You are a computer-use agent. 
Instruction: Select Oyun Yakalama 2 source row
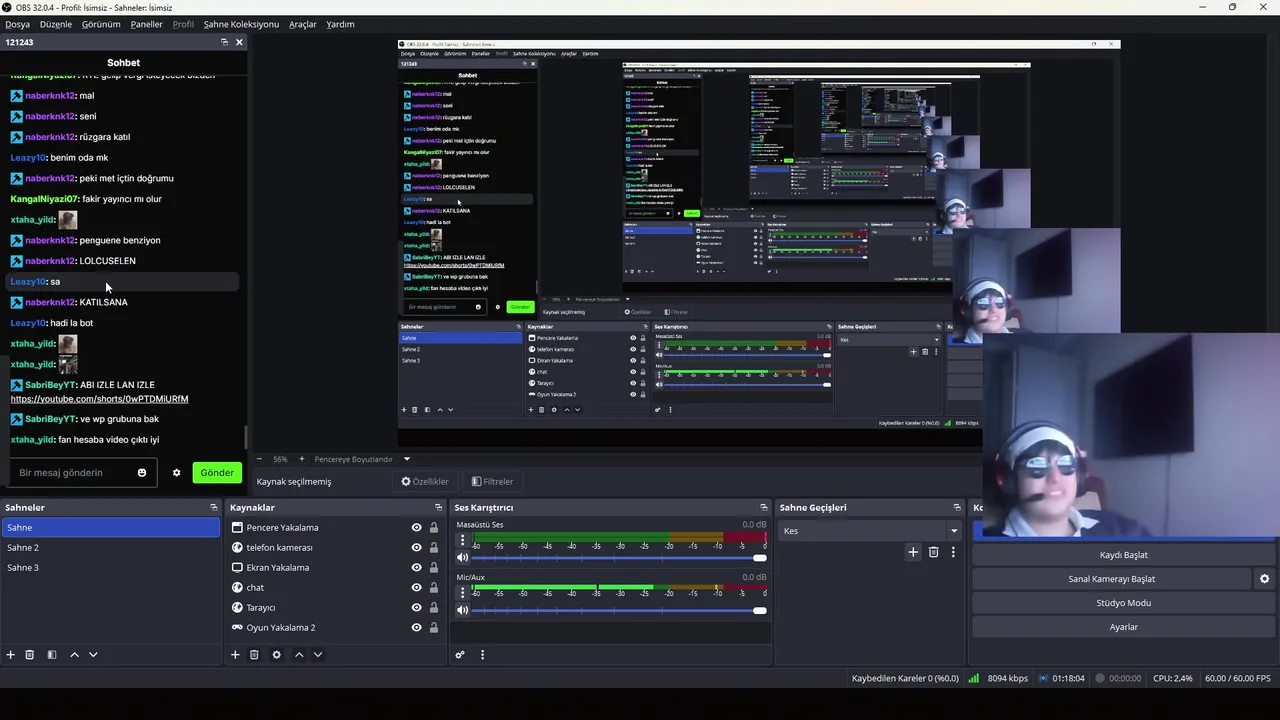[x=335, y=628]
